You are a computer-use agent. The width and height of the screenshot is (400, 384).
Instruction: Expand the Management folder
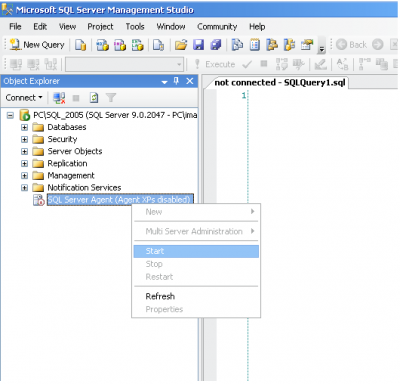pyautogui.click(x=24, y=175)
